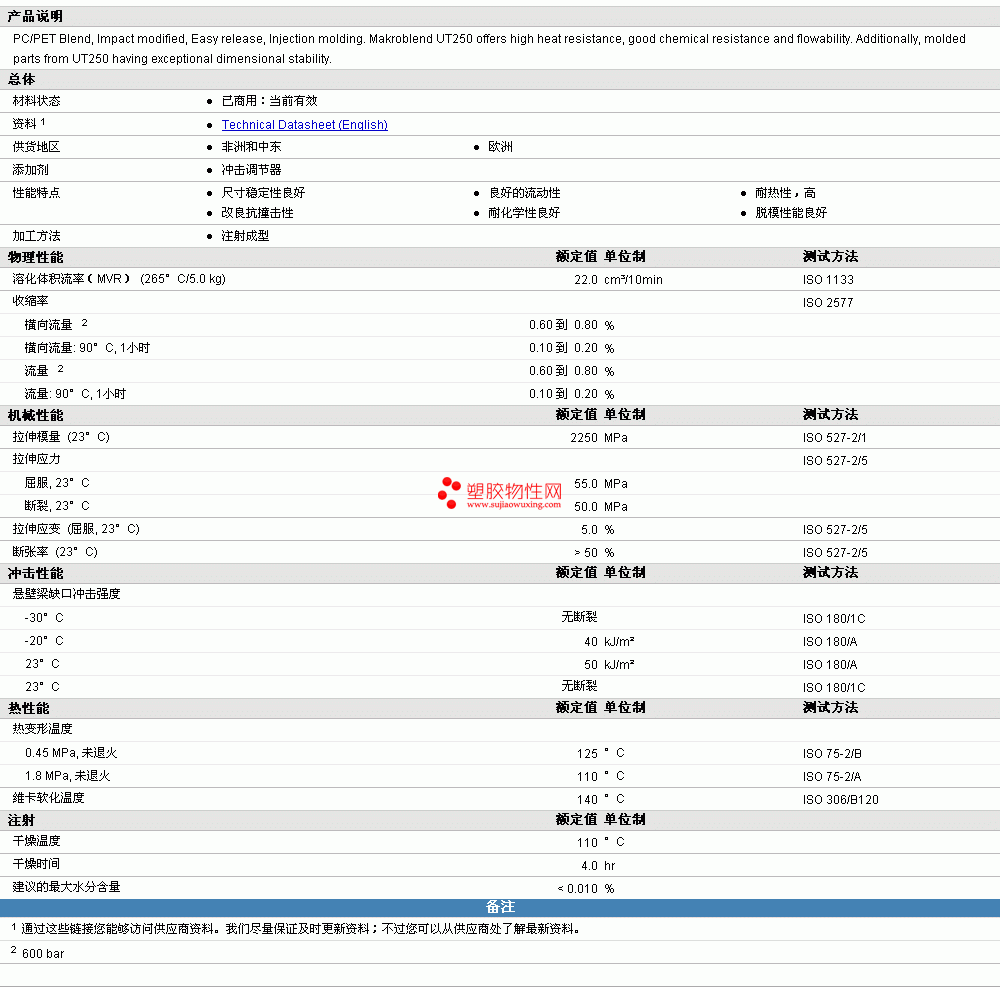Select the 脱模性能良好 feature
Screen dimensions: 1000x987
coord(791,212)
